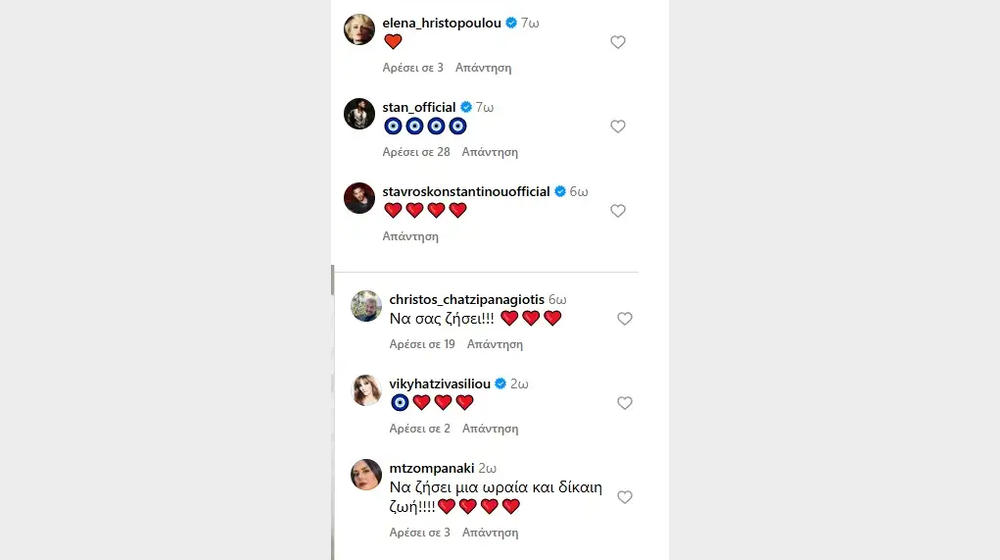
Task: Click mtzompanaki's avatar image
Action: (x=366, y=475)
